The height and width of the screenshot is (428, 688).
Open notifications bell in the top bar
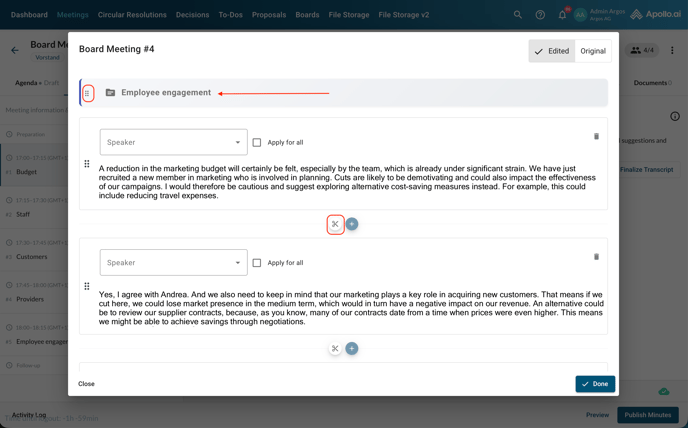point(562,15)
